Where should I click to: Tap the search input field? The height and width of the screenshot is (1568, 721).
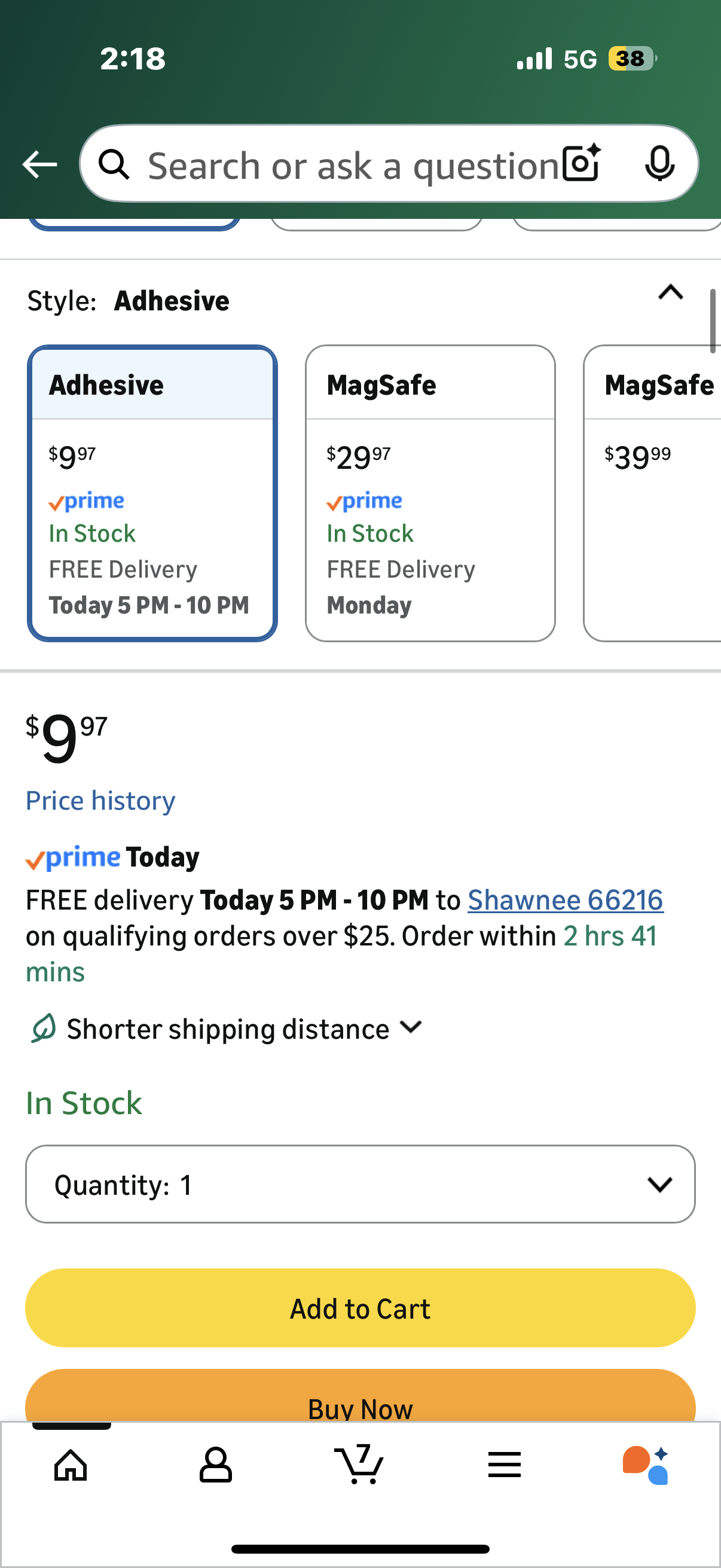click(353, 165)
